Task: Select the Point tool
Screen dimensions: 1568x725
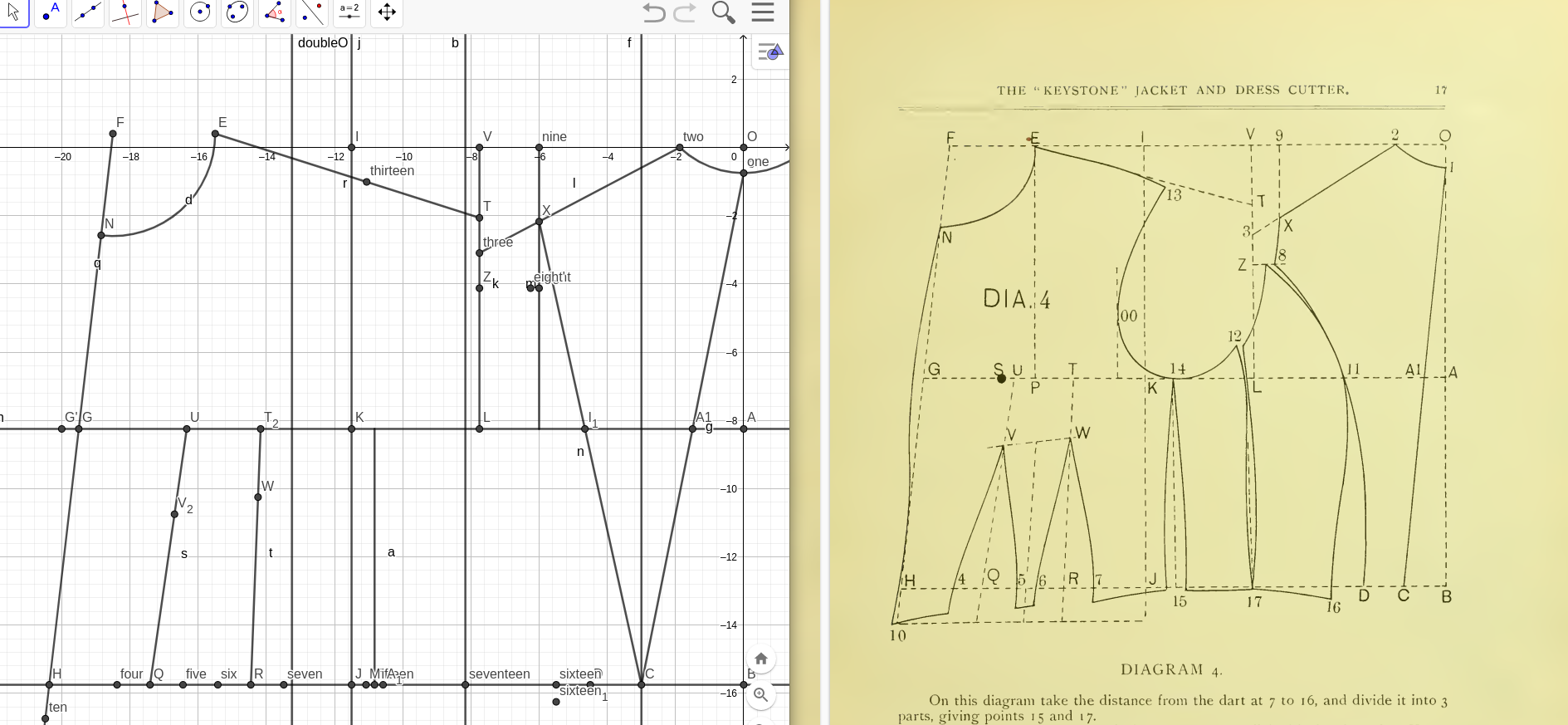Action: point(51,12)
